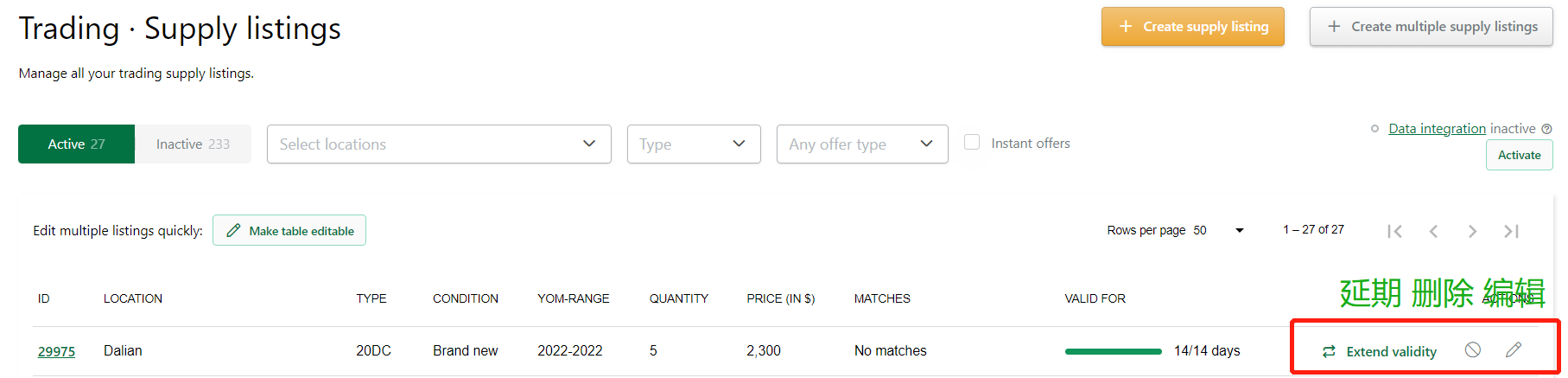Screen dimensions: 1568x378
Task: Open the Select locations dropdown
Action: pos(439,144)
